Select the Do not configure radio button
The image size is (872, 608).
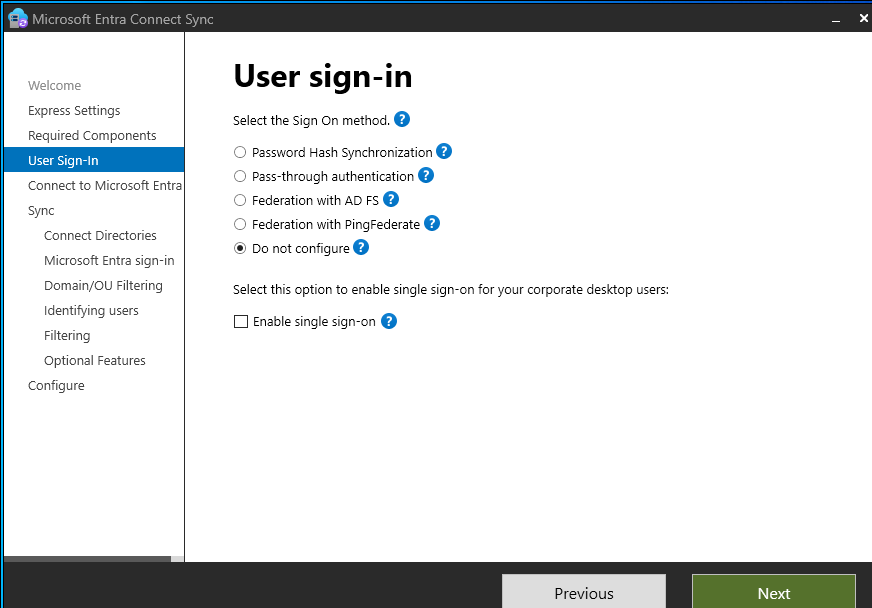click(240, 248)
